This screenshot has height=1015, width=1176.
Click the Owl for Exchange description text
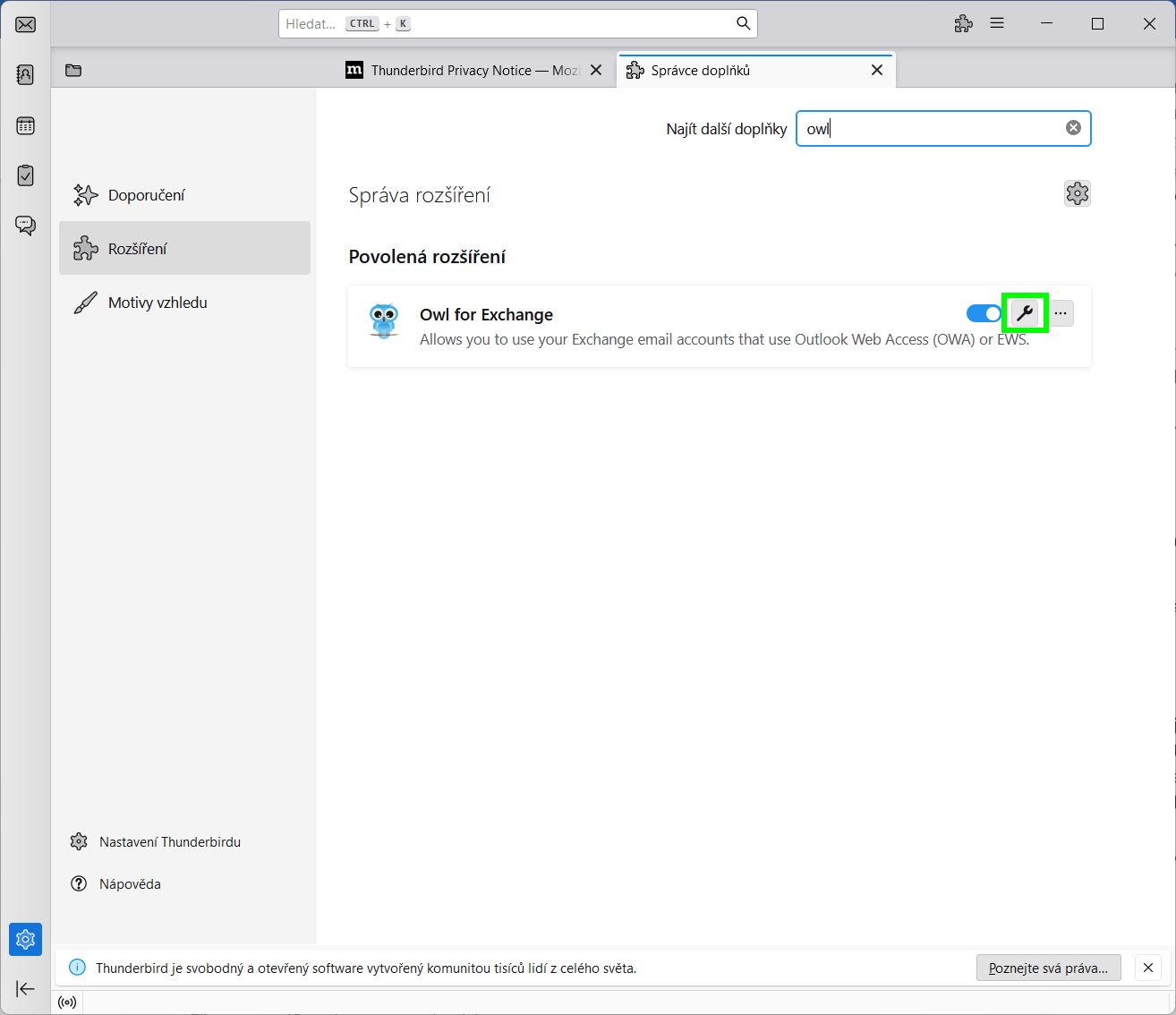coord(724,339)
